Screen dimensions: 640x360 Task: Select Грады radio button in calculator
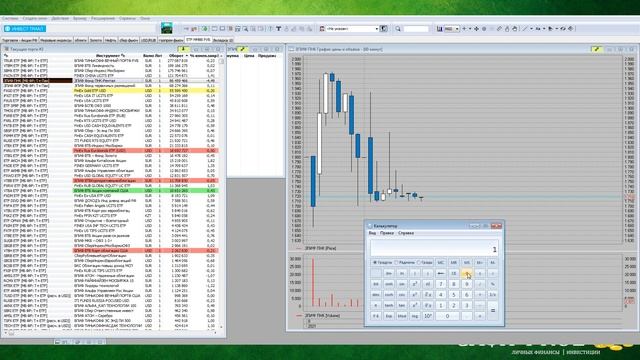tap(425, 262)
